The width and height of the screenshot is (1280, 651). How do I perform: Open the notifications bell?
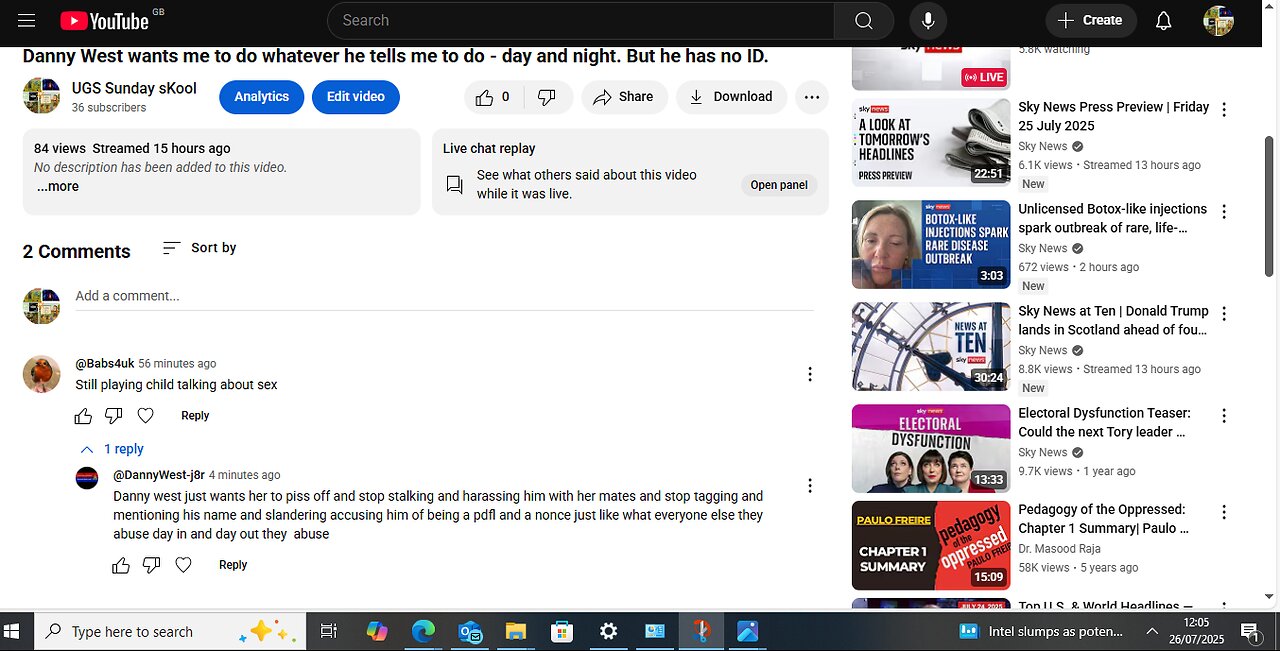click(x=1163, y=20)
